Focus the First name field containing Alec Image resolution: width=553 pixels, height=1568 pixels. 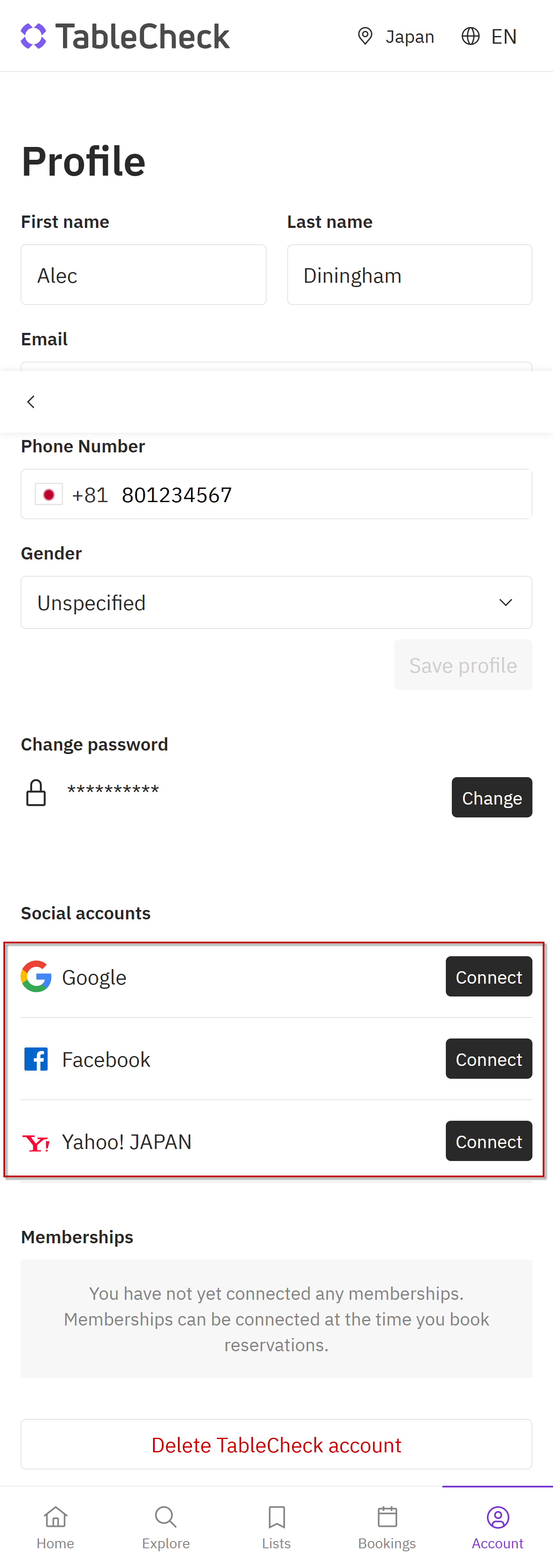144,275
